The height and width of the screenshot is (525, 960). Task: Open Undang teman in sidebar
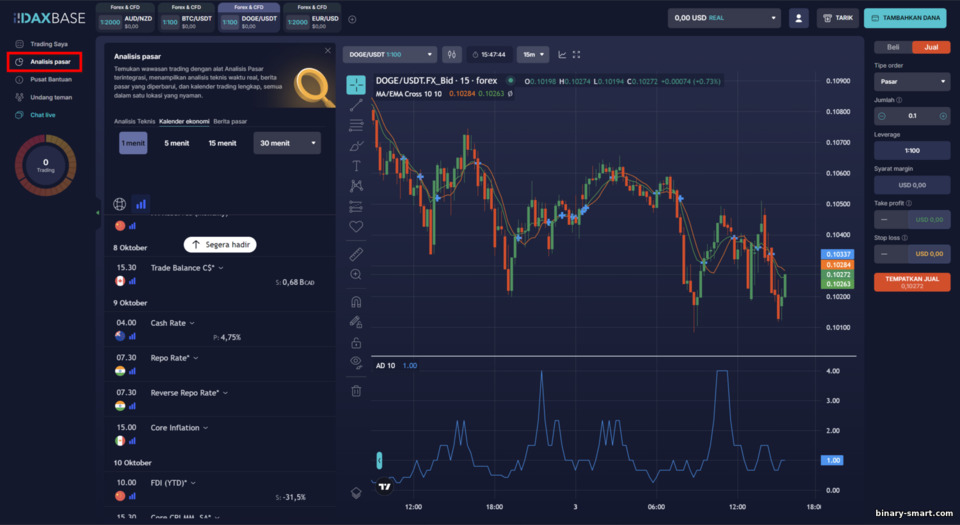[43, 97]
